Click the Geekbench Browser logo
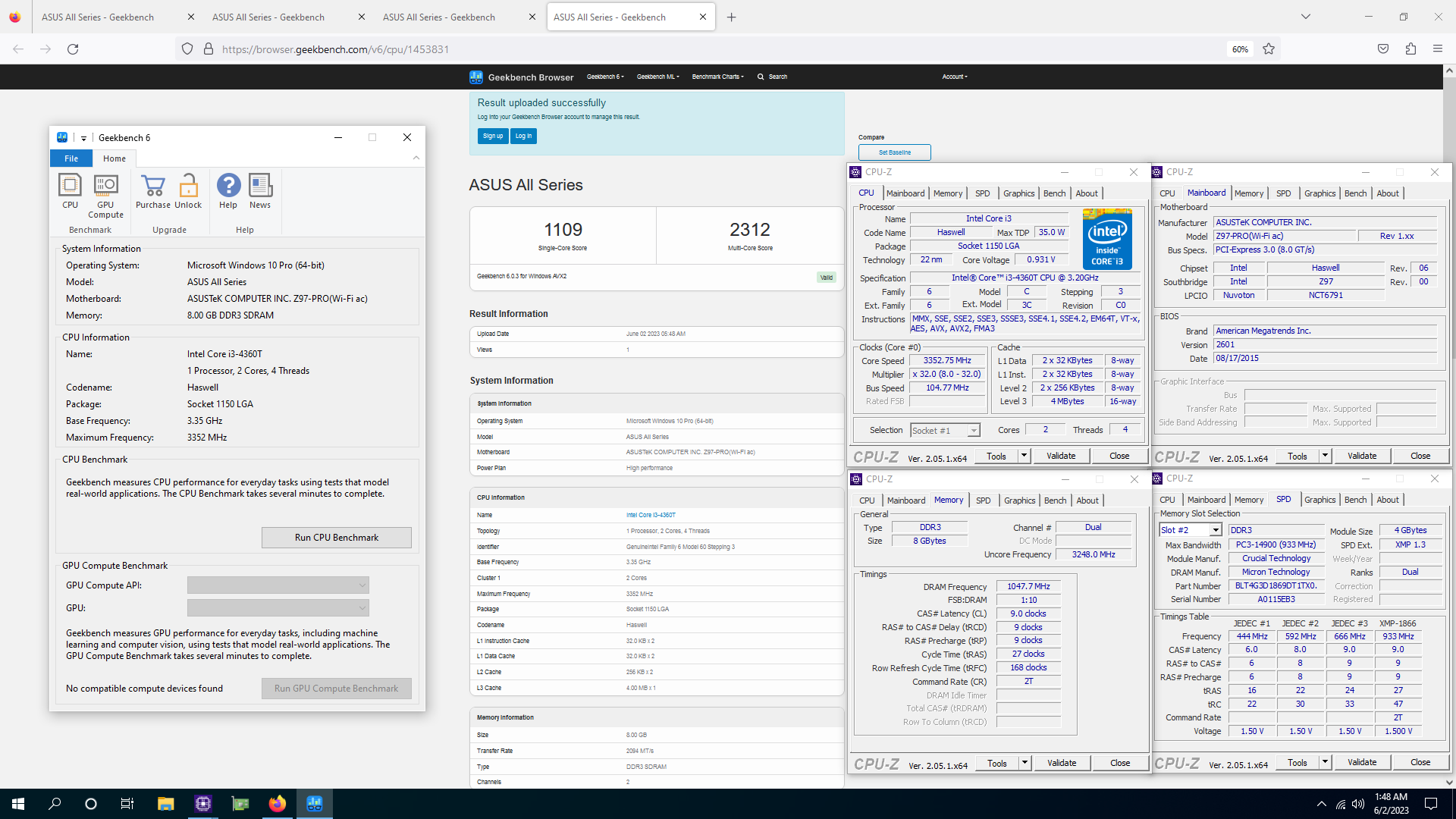Viewport: 1456px width, 819px height. point(522,77)
